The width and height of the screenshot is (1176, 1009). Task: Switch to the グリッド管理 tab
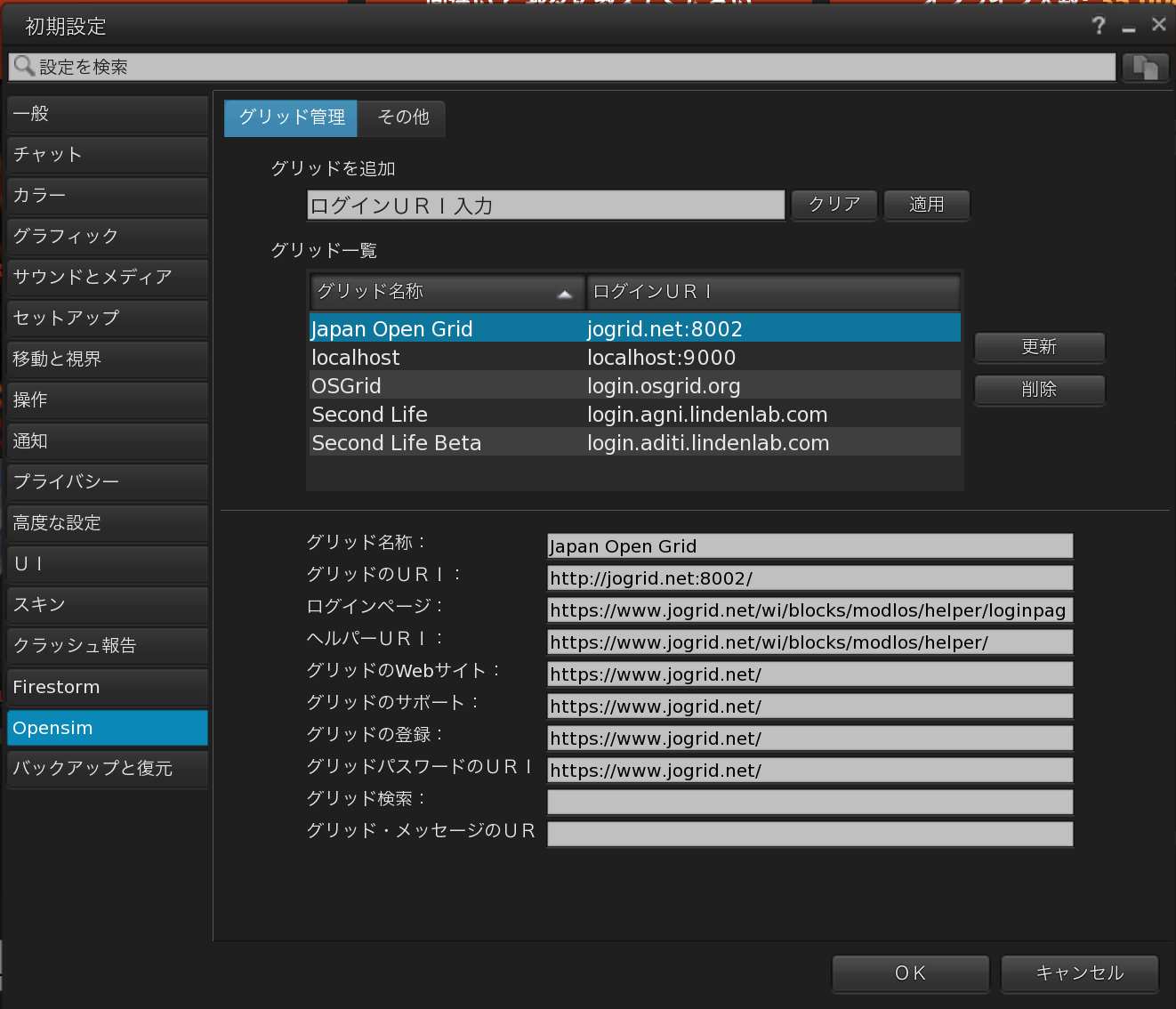point(291,117)
